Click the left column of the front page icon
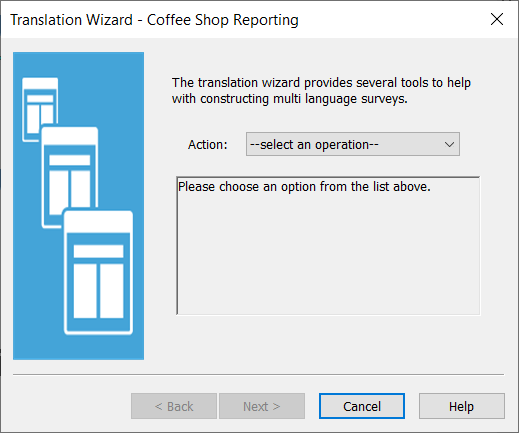Image resolution: width=519 pixels, height=433 pixels. click(x=85, y=291)
